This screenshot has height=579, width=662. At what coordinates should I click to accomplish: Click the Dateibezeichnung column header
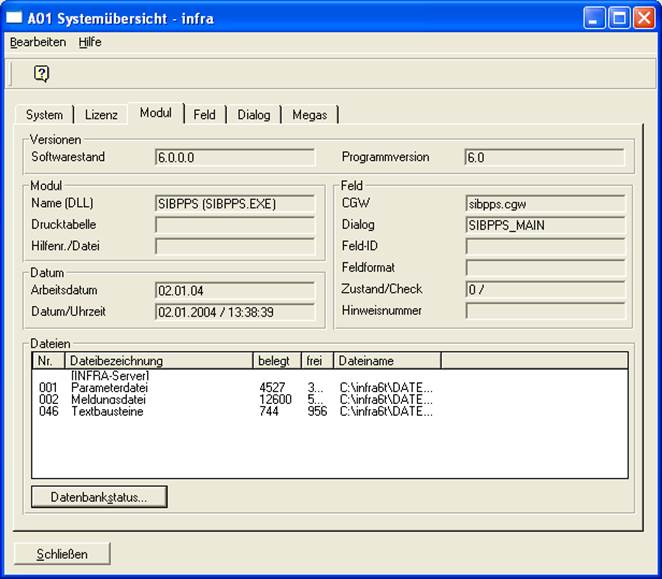point(158,360)
